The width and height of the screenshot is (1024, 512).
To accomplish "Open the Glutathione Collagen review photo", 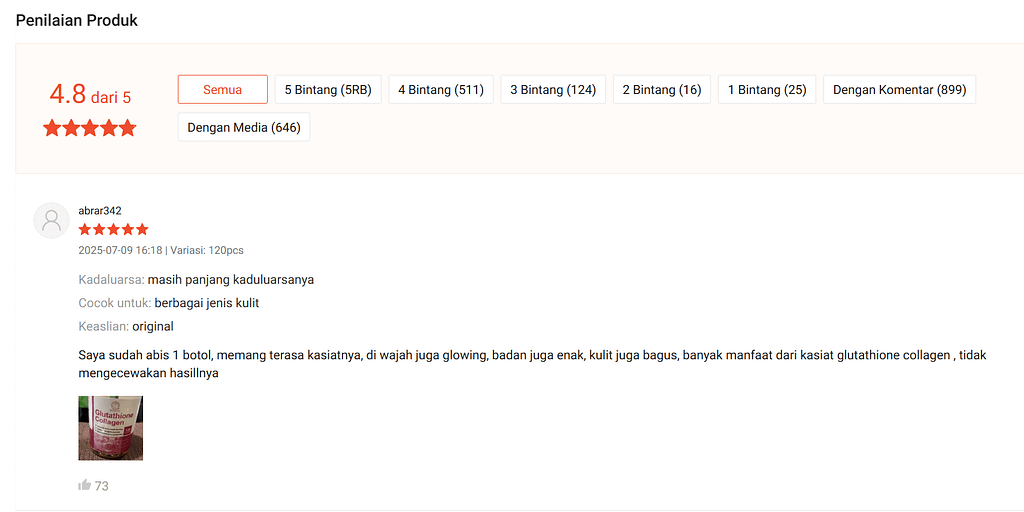I will (111, 428).
